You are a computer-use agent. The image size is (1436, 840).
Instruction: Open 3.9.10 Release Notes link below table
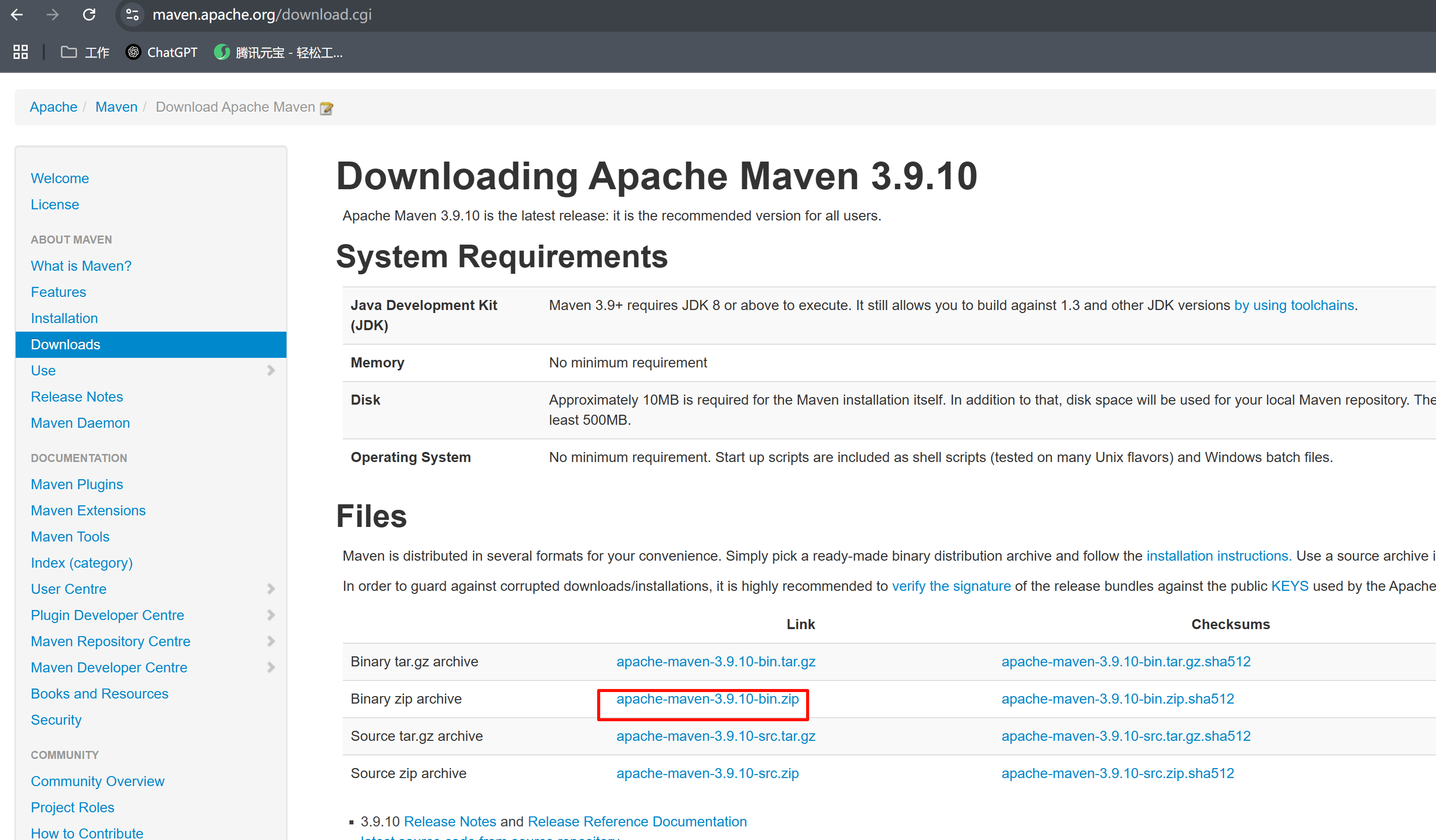[450, 822]
